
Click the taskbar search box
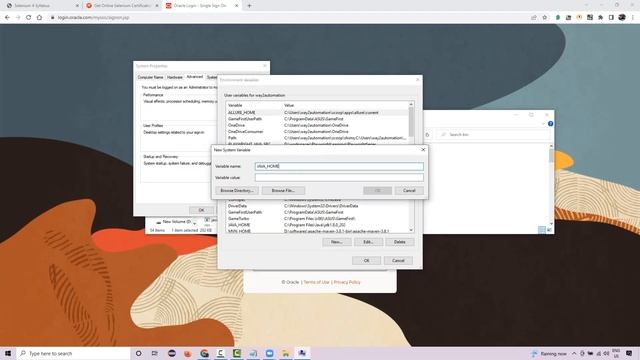click(73, 353)
